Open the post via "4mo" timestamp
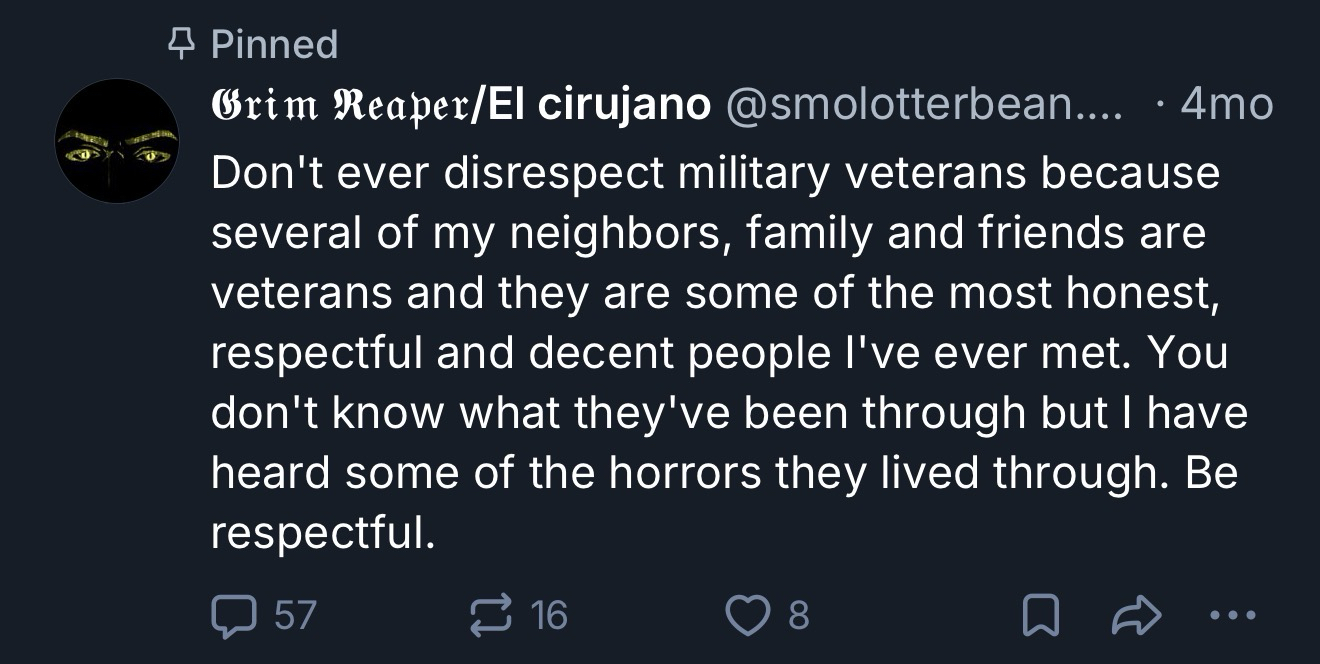 coord(1227,104)
